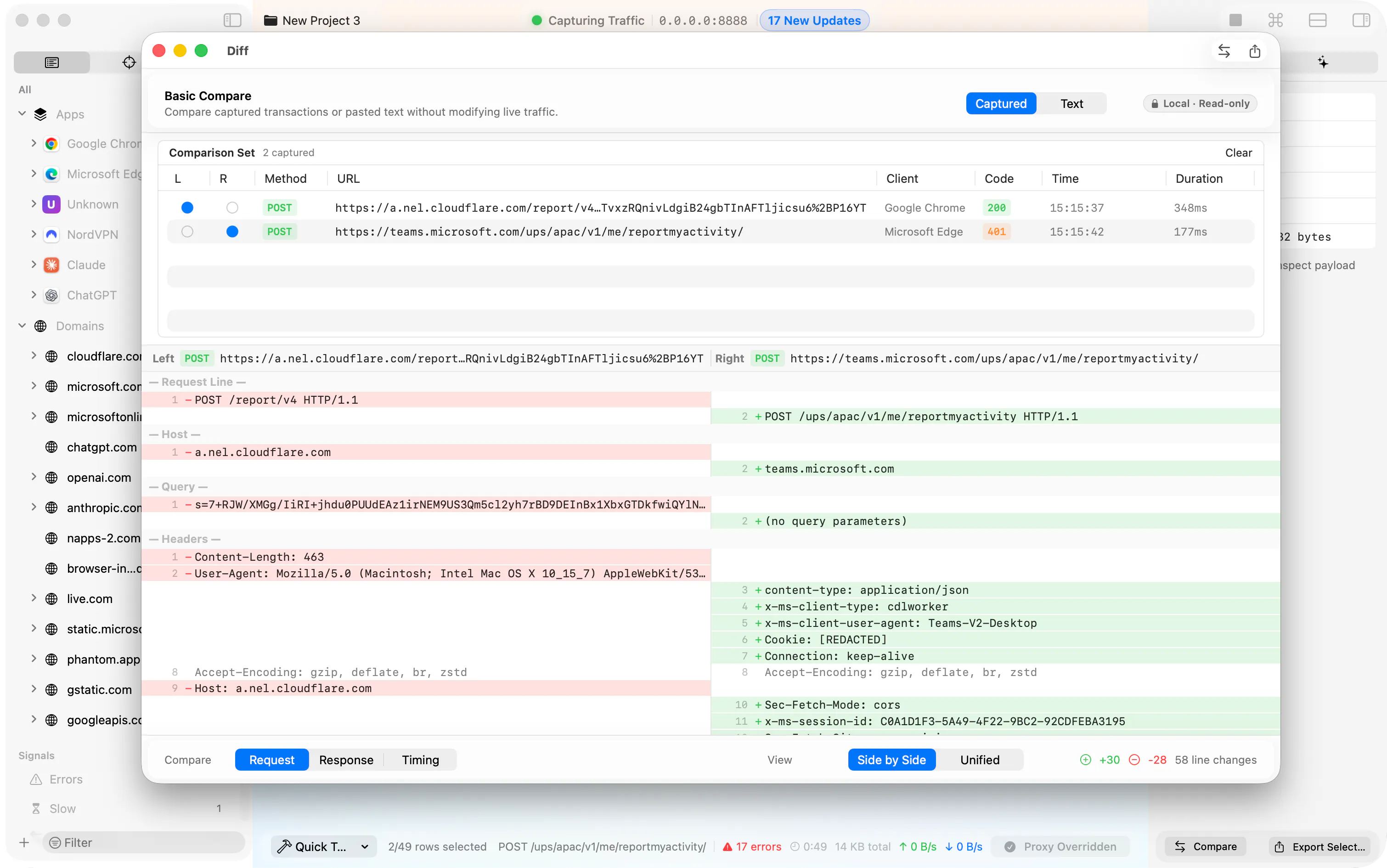This screenshot has height=868, width=1387.
Task: Click the 17 New Updates badge
Action: (x=814, y=20)
